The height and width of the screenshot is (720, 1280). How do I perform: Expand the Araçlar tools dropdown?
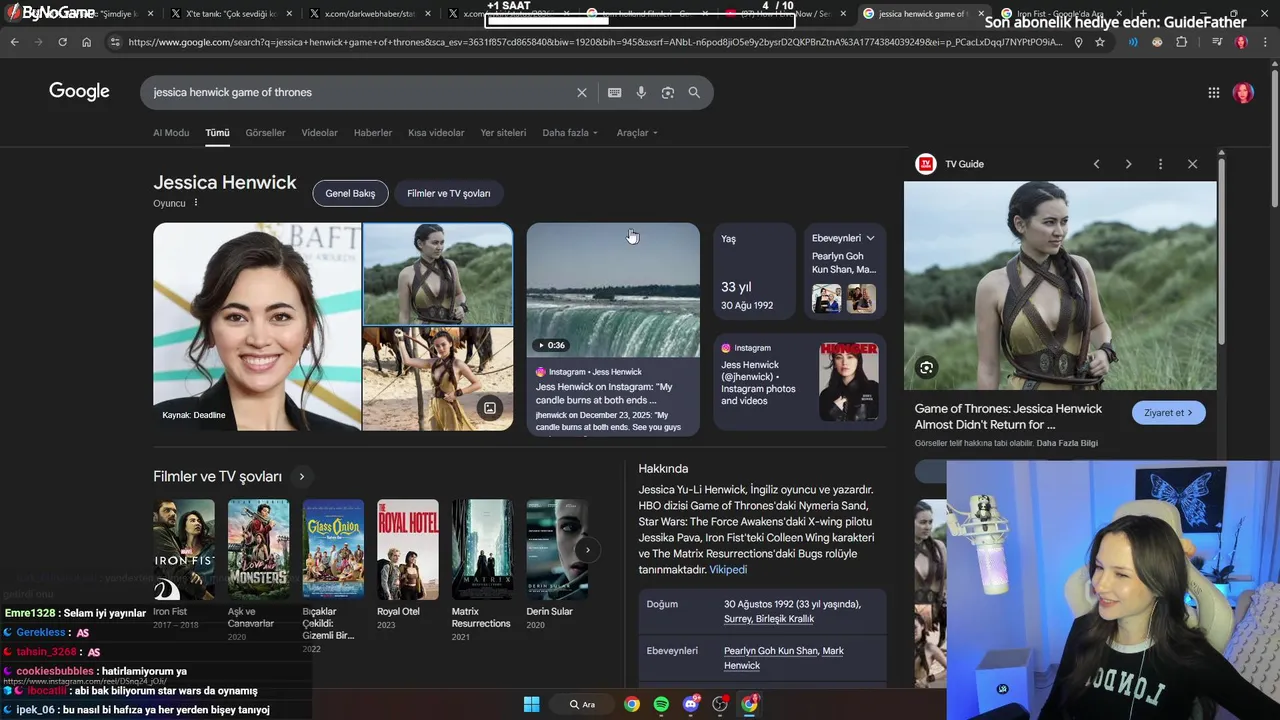point(637,133)
